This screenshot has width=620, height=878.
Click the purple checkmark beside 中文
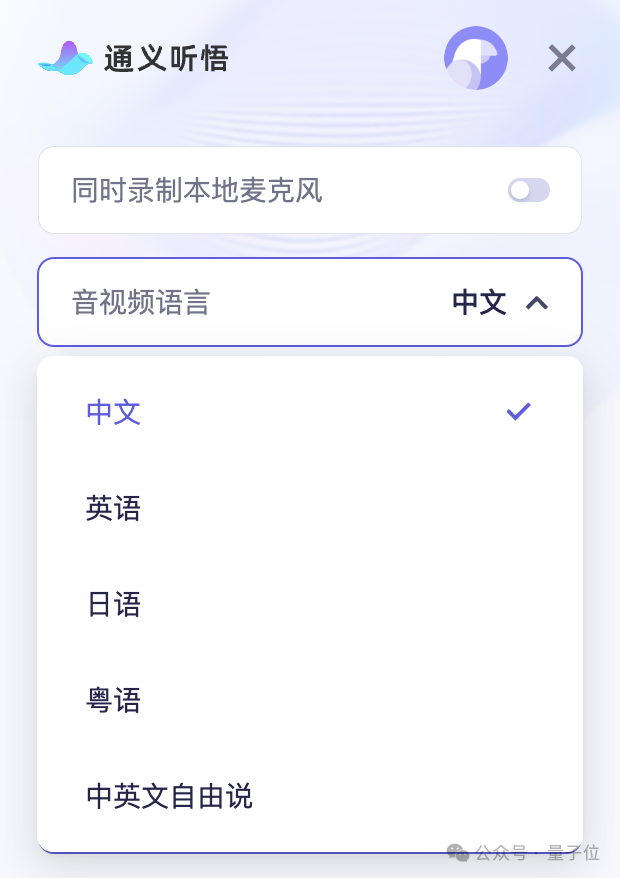(x=518, y=410)
